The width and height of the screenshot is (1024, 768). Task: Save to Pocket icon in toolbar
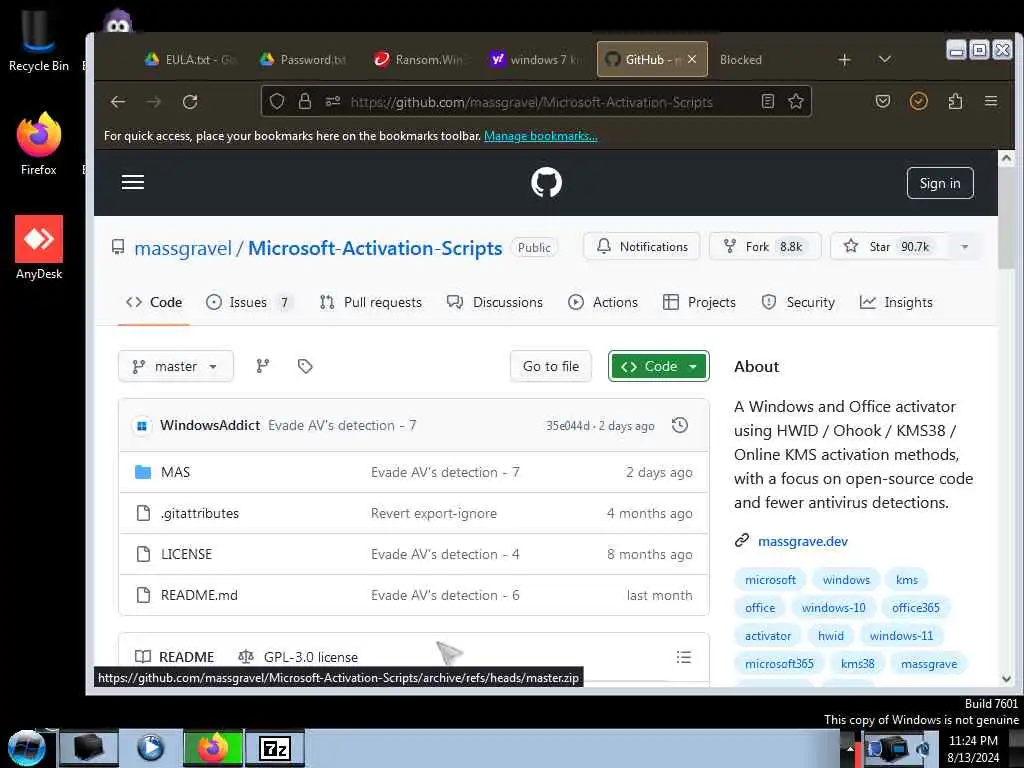click(883, 102)
